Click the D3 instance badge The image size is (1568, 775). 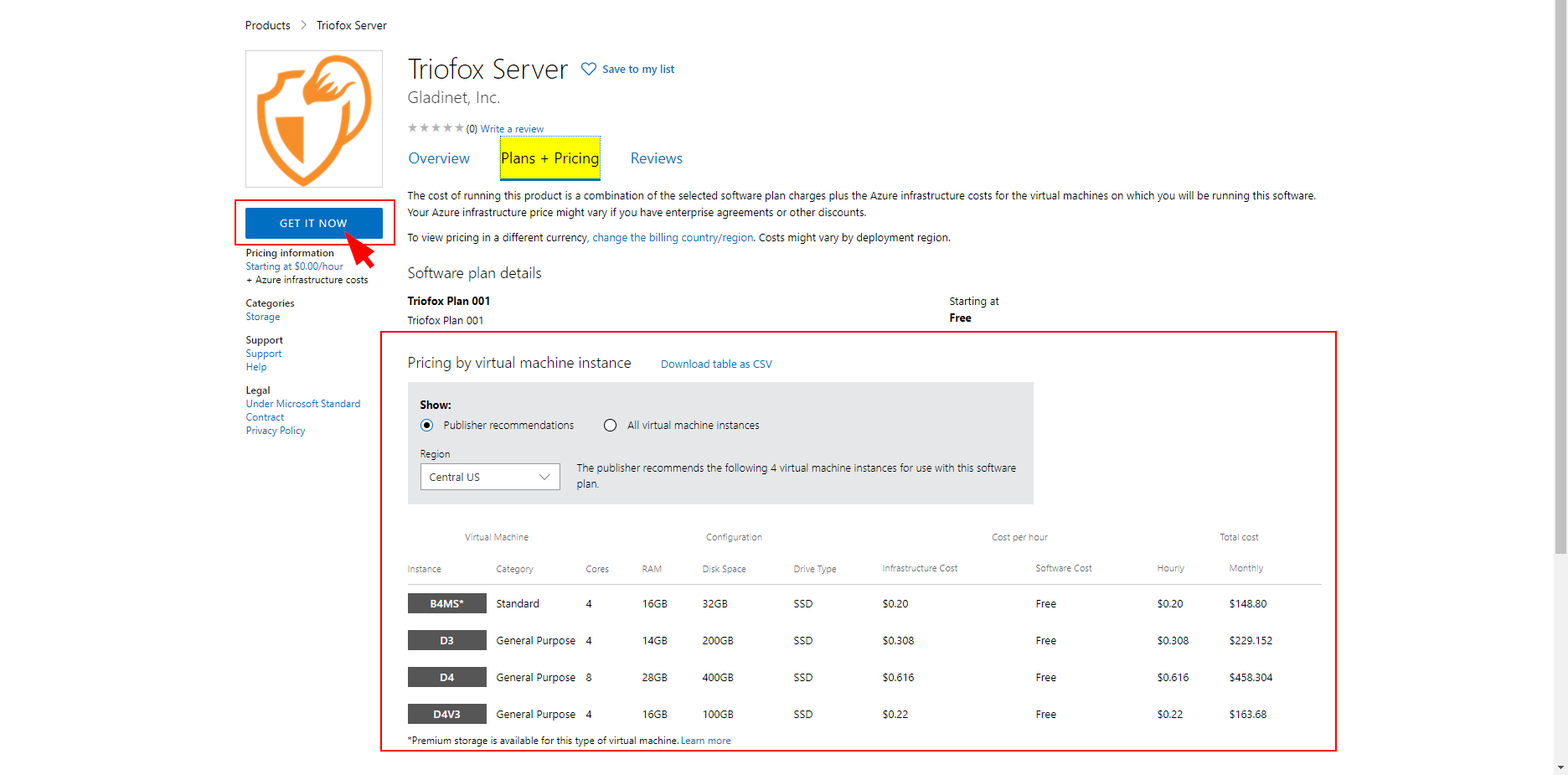pos(447,640)
